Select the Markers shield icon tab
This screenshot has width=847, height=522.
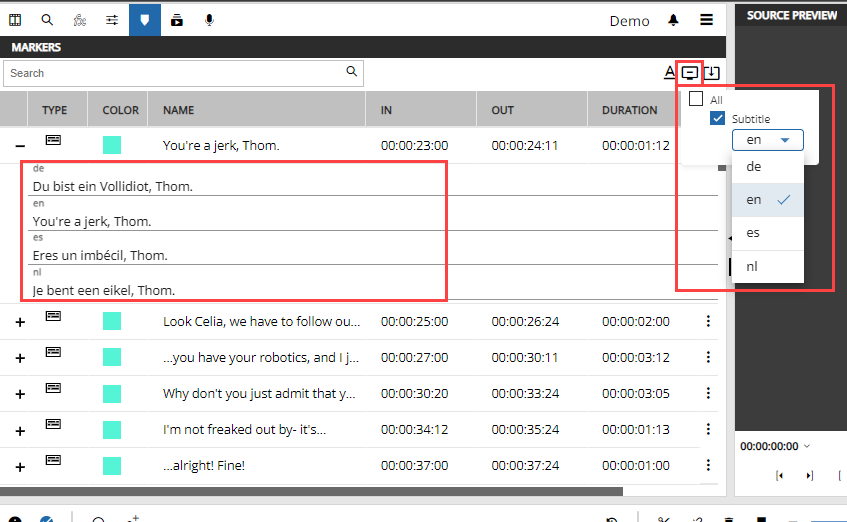(145, 20)
